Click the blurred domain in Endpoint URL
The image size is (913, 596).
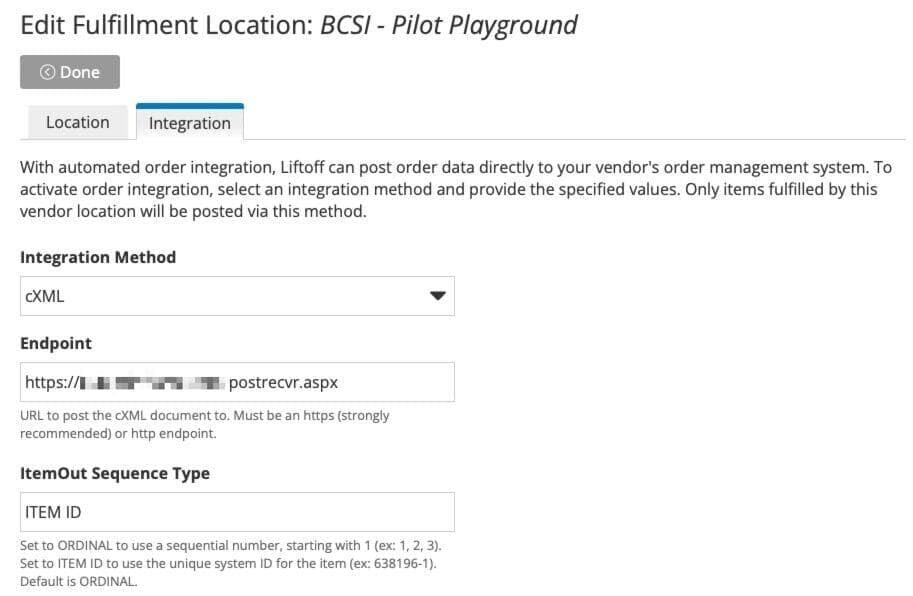click(x=153, y=383)
